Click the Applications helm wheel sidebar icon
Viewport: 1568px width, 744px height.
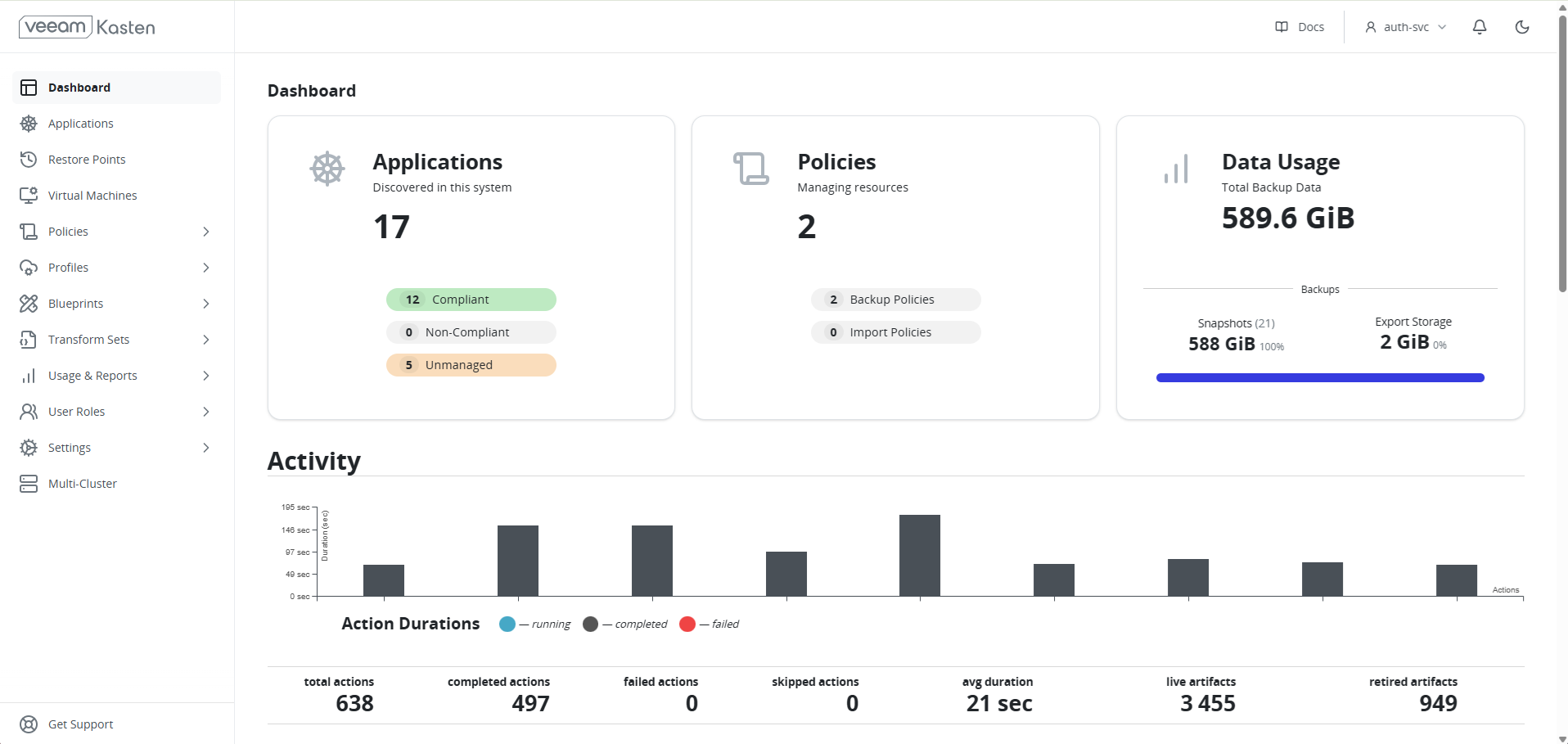click(x=29, y=124)
